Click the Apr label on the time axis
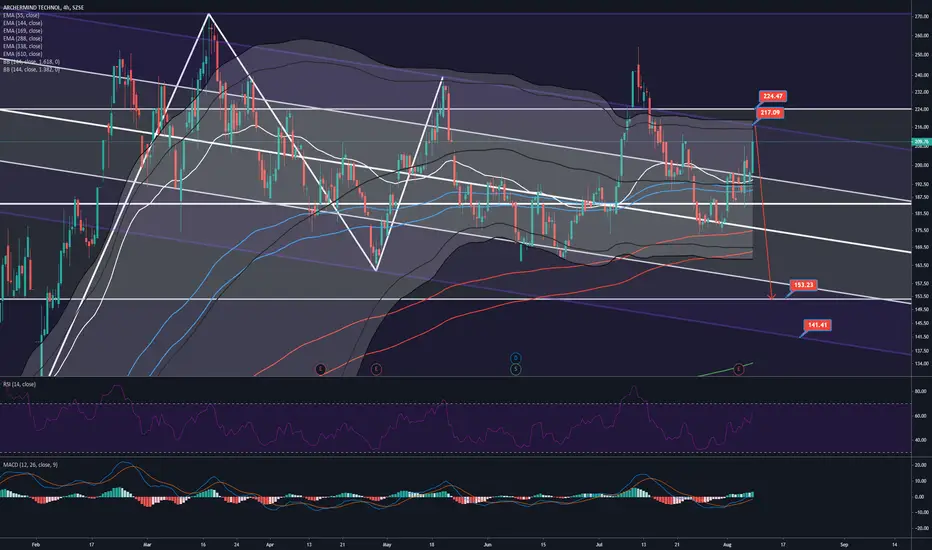Viewport: 932px width, 550px height. coord(270,544)
